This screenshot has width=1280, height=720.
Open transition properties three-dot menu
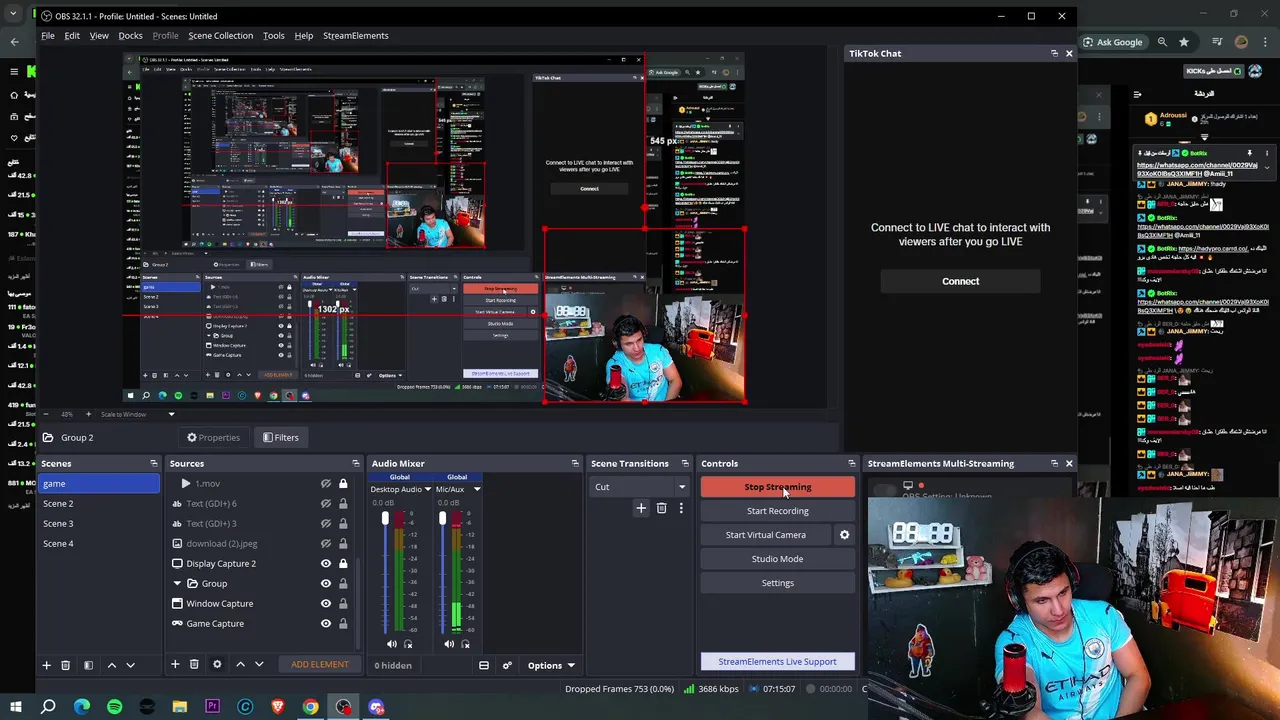pos(681,508)
